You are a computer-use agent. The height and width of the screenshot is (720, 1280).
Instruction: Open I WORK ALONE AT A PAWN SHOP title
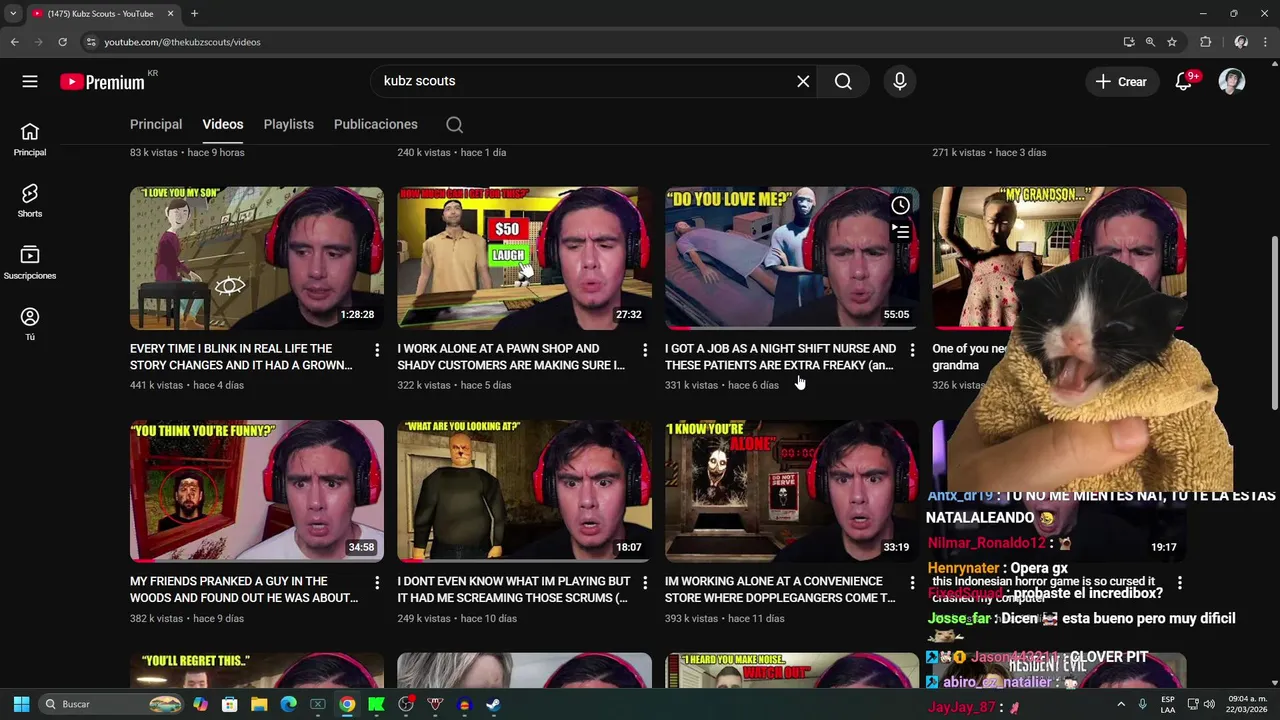tap(511, 357)
